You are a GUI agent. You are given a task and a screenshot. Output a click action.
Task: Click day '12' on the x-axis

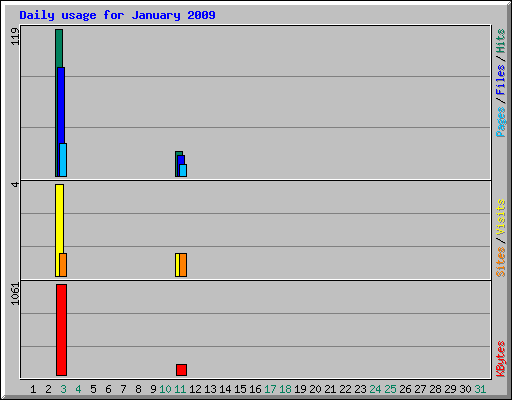pos(195,389)
